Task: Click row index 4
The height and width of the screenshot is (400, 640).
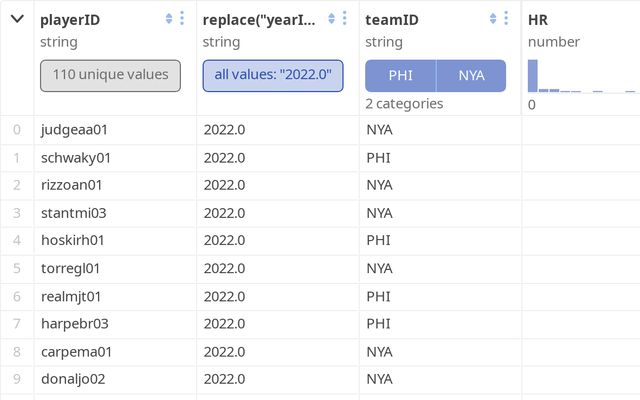Action: (17, 240)
